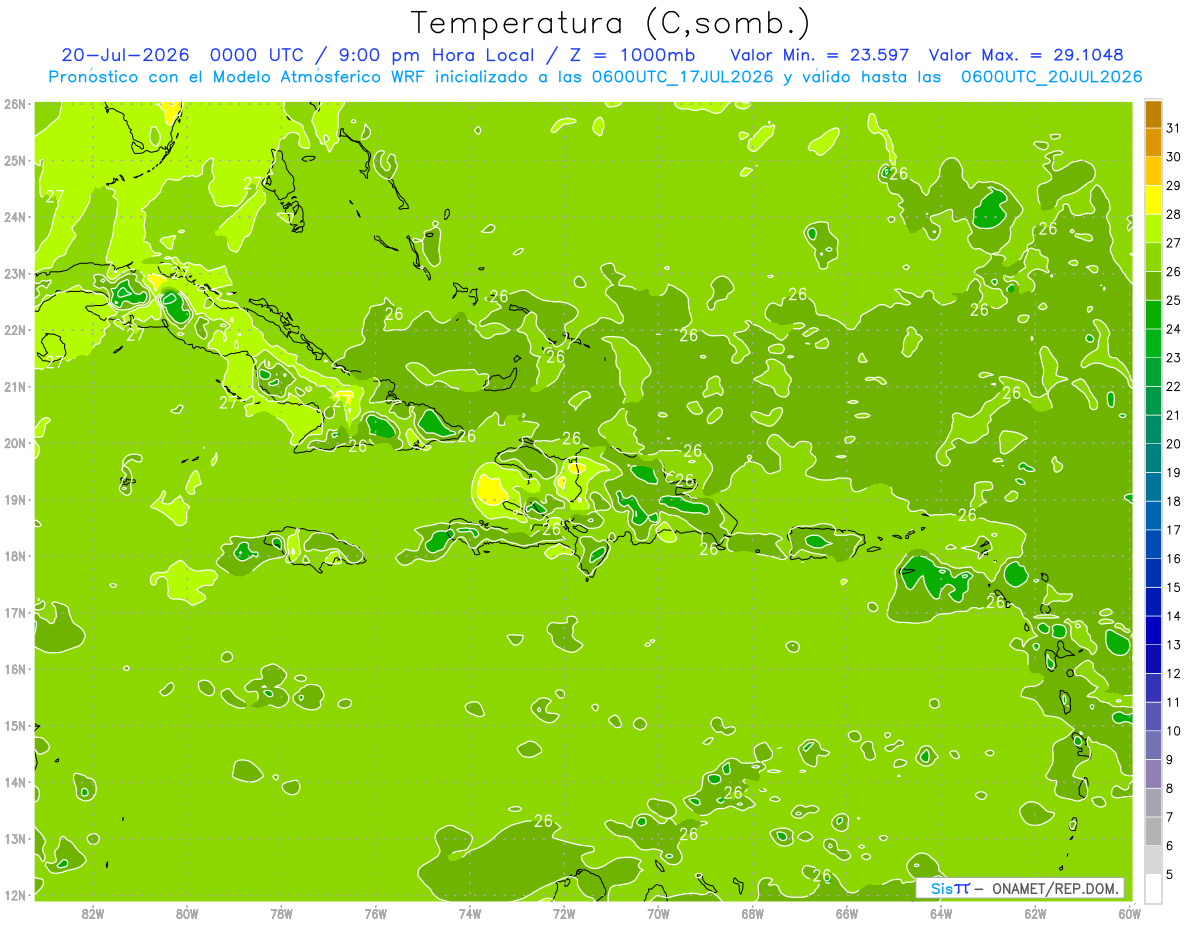Click the latitude label "13N"
Image resolution: width=1200 pixels, height=927 pixels.
pyautogui.click(x=15, y=839)
